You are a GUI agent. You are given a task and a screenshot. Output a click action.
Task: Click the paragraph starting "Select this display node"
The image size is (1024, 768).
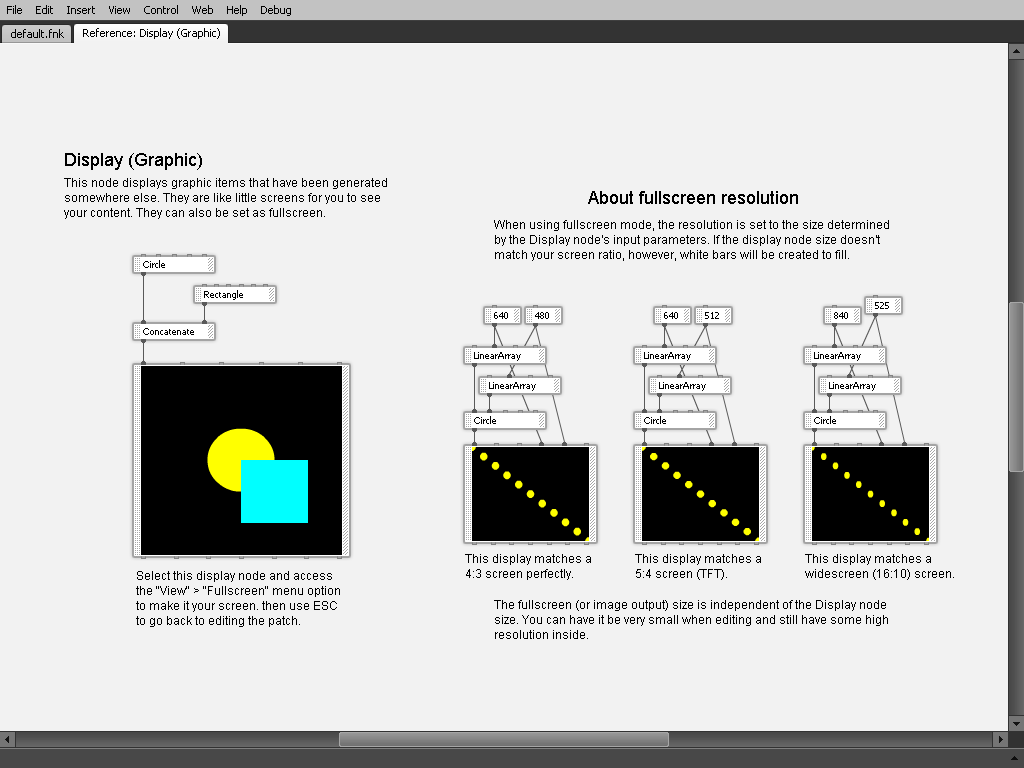pyautogui.click(x=238, y=598)
